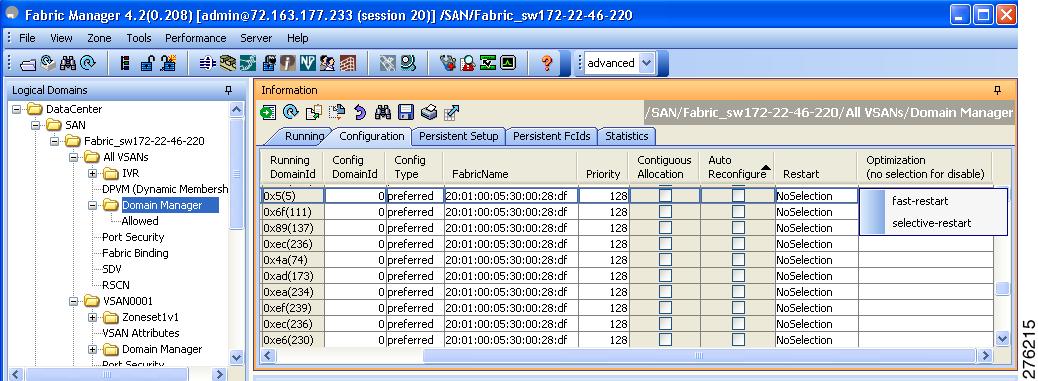Click the blue padlock icon in main toolbar
This screenshot has height=381, width=1038.
pos(147,64)
